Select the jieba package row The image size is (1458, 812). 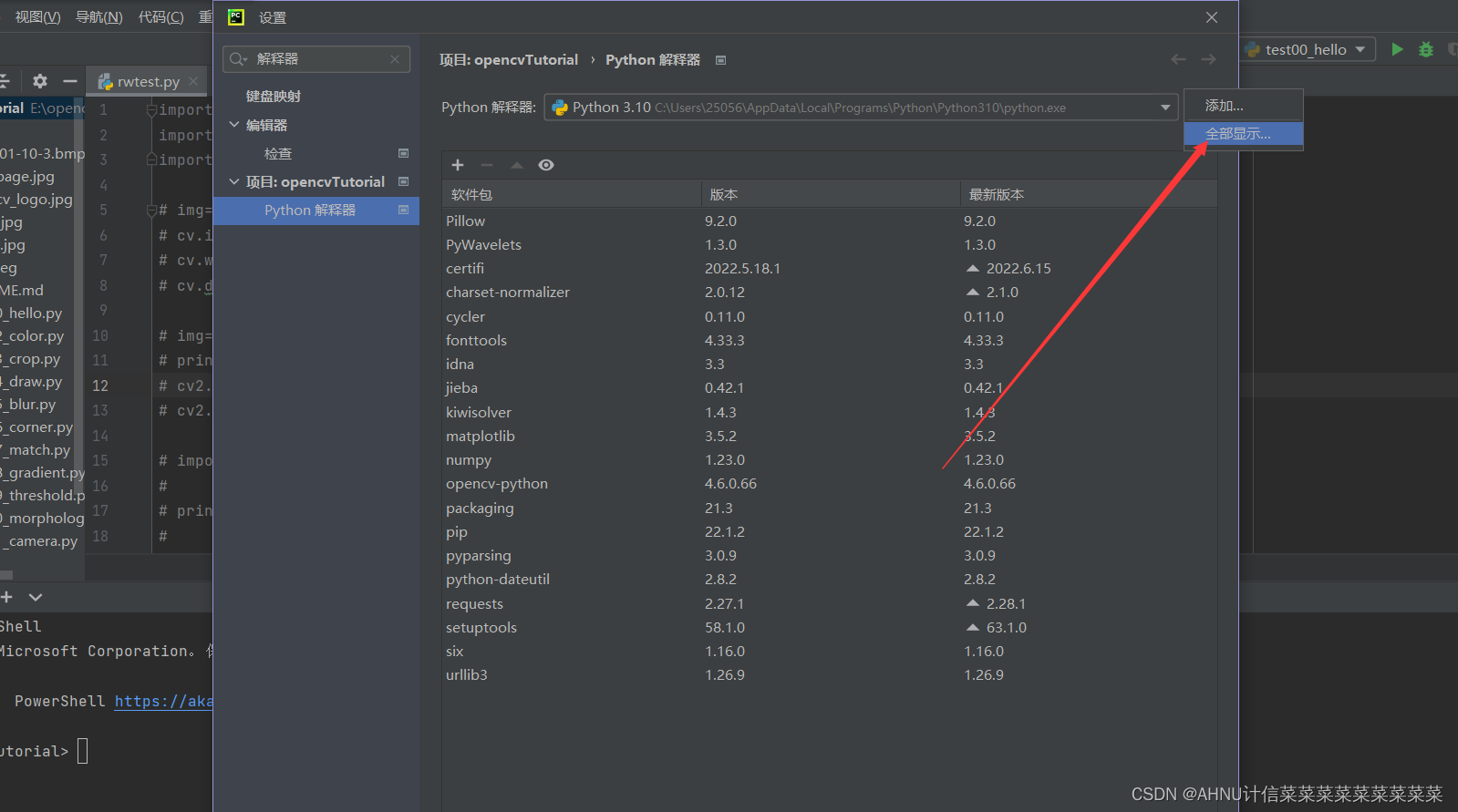click(x=830, y=387)
